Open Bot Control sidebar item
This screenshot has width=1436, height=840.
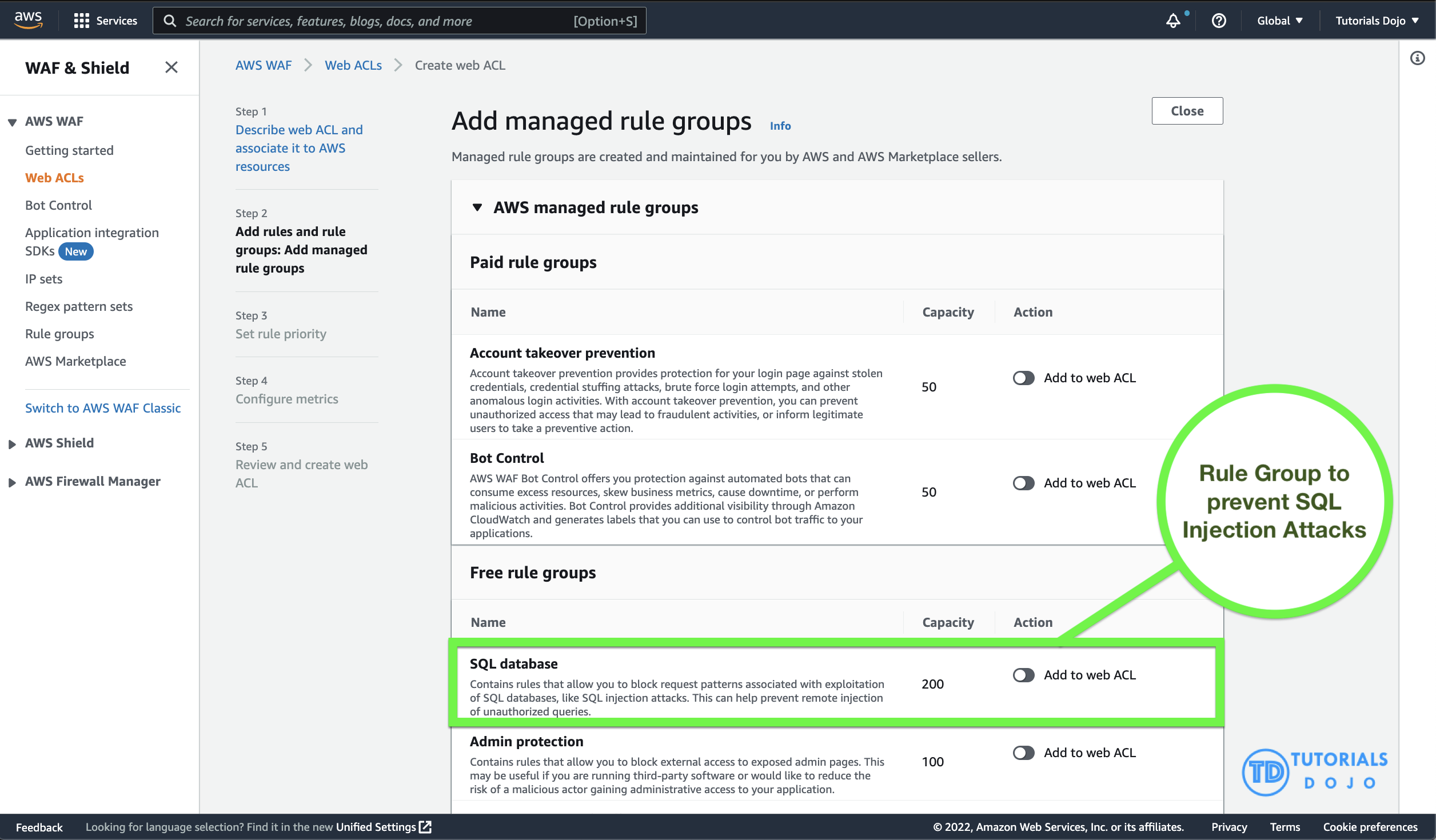(x=58, y=205)
